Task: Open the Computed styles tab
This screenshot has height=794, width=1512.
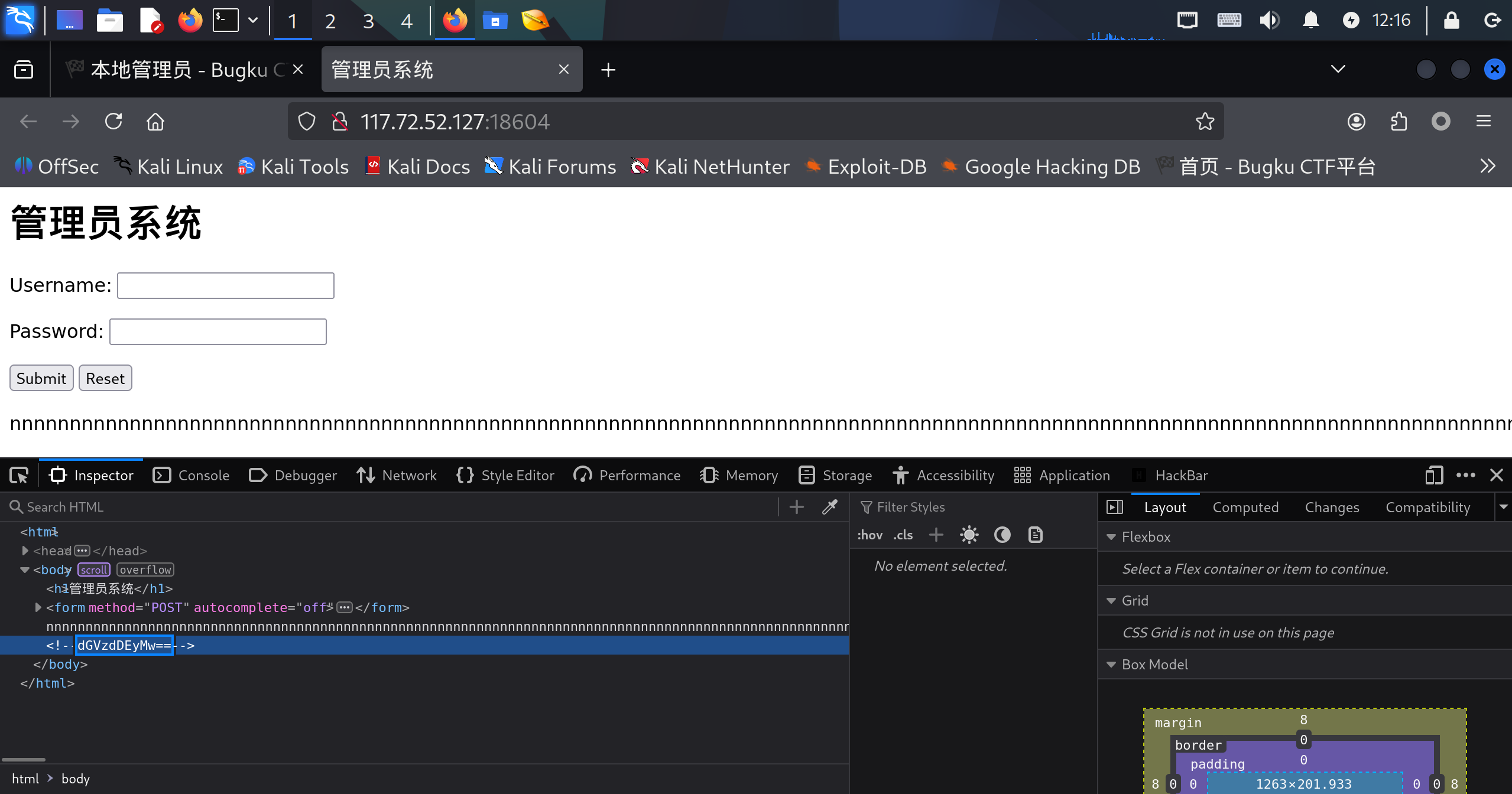Action: click(1245, 507)
